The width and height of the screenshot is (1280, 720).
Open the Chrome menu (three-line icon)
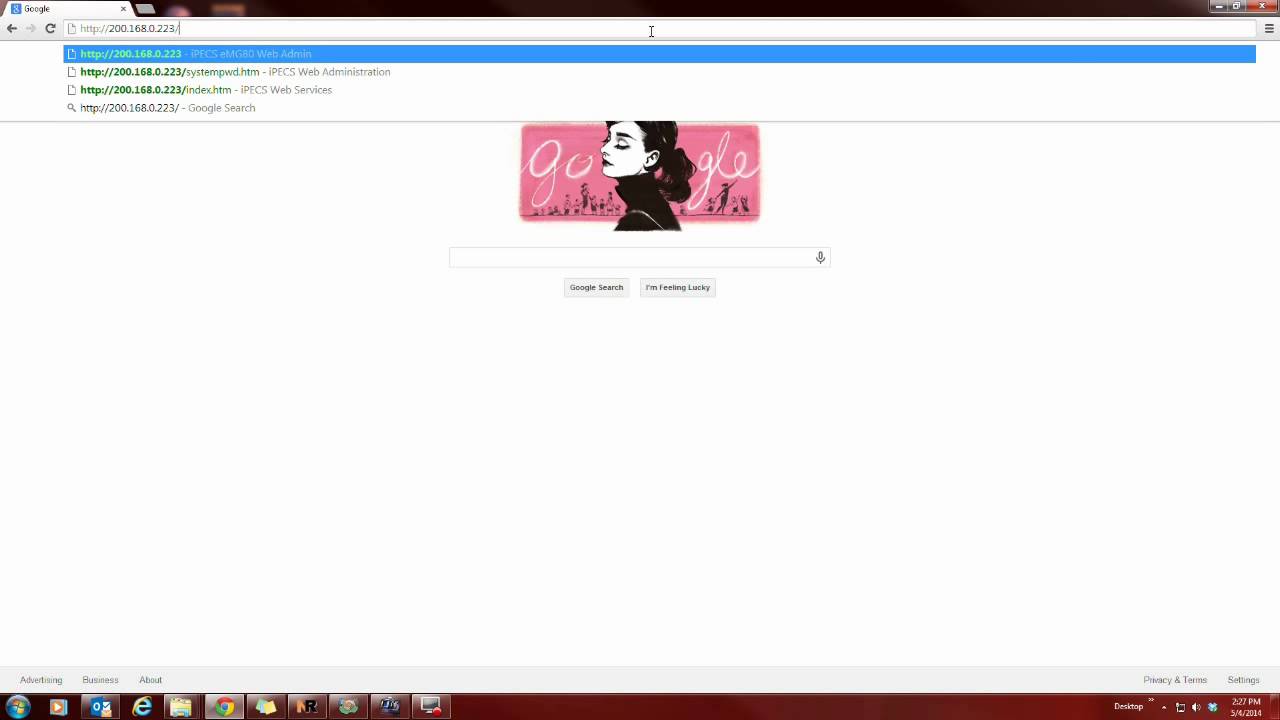1269,29
